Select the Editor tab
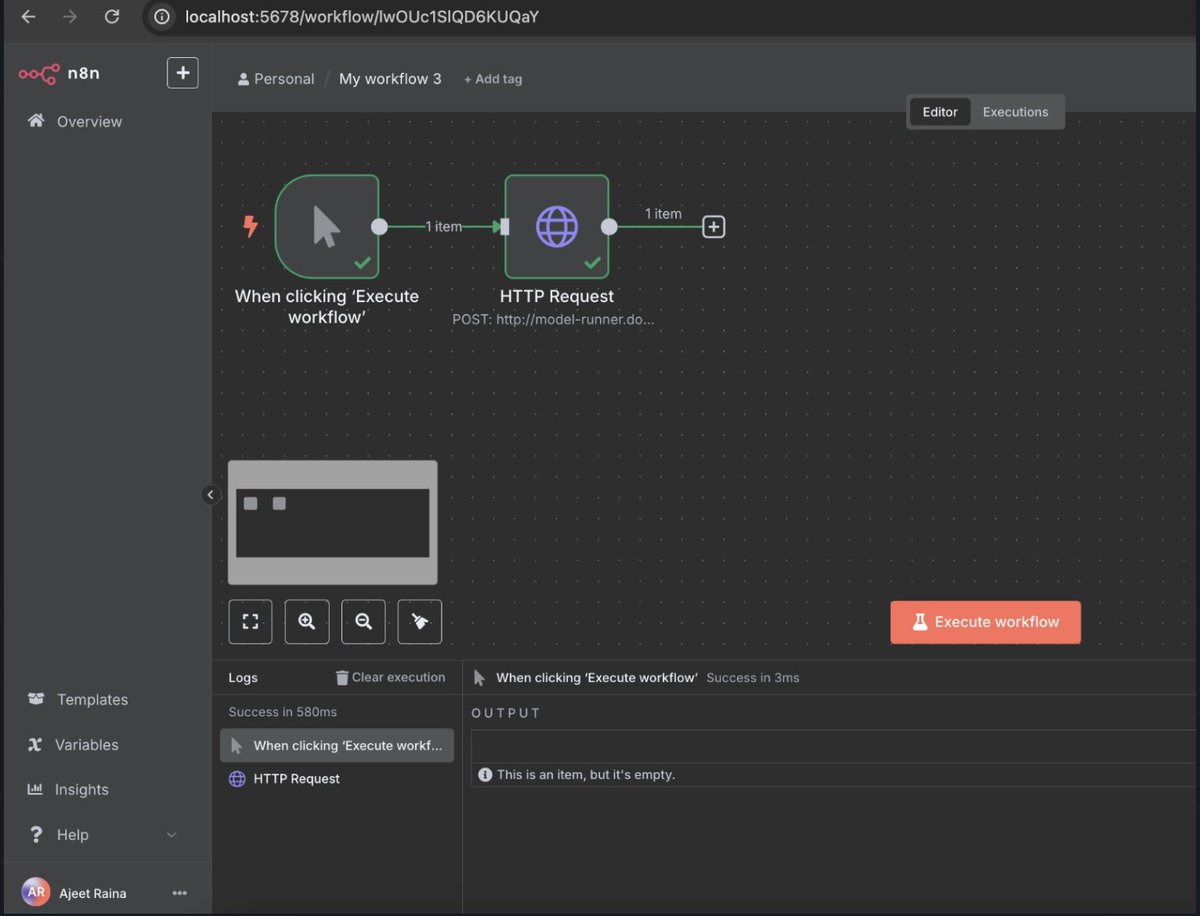1200x916 pixels. pyautogui.click(x=939, y=112)
